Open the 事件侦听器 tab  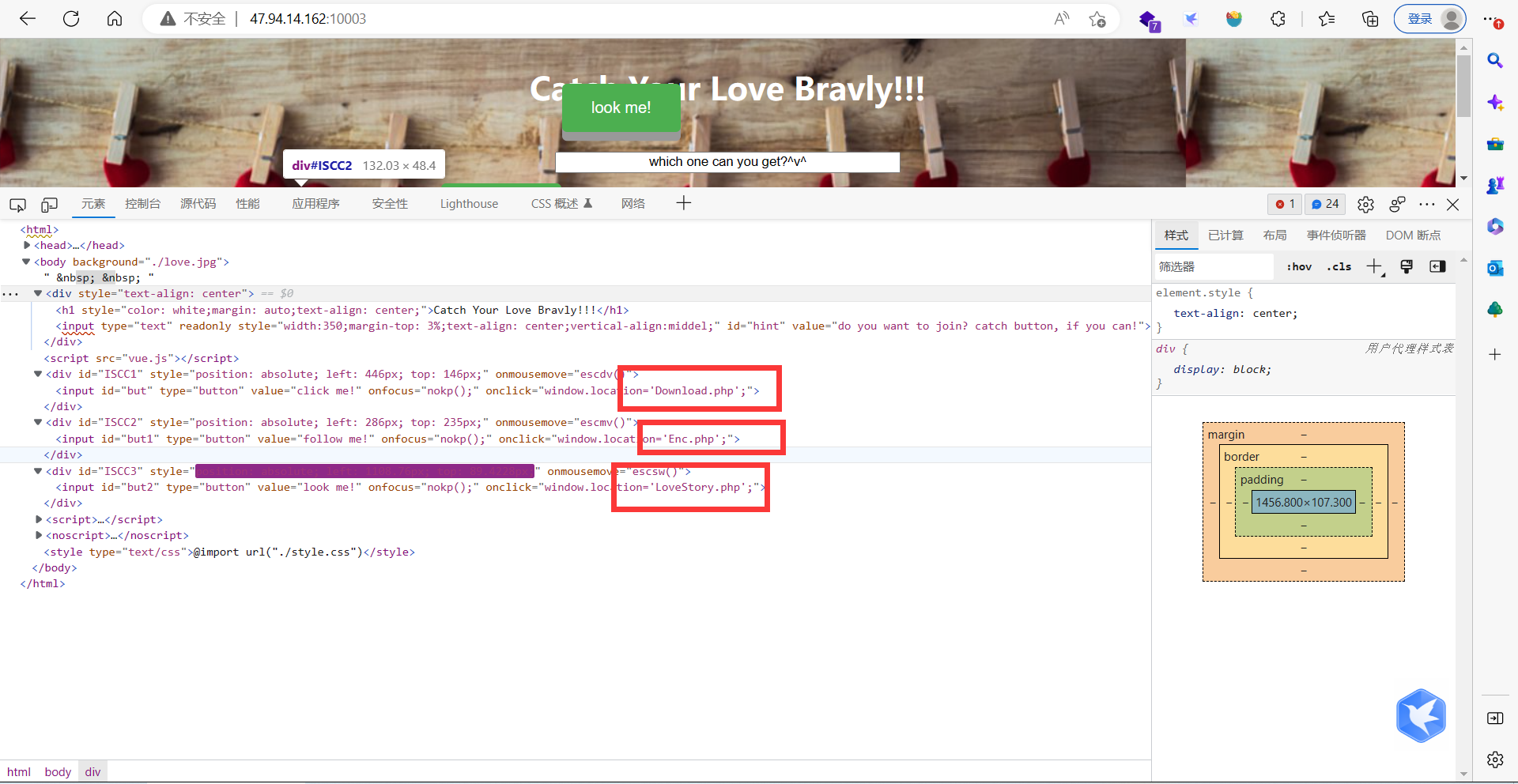click(1336, 236)
